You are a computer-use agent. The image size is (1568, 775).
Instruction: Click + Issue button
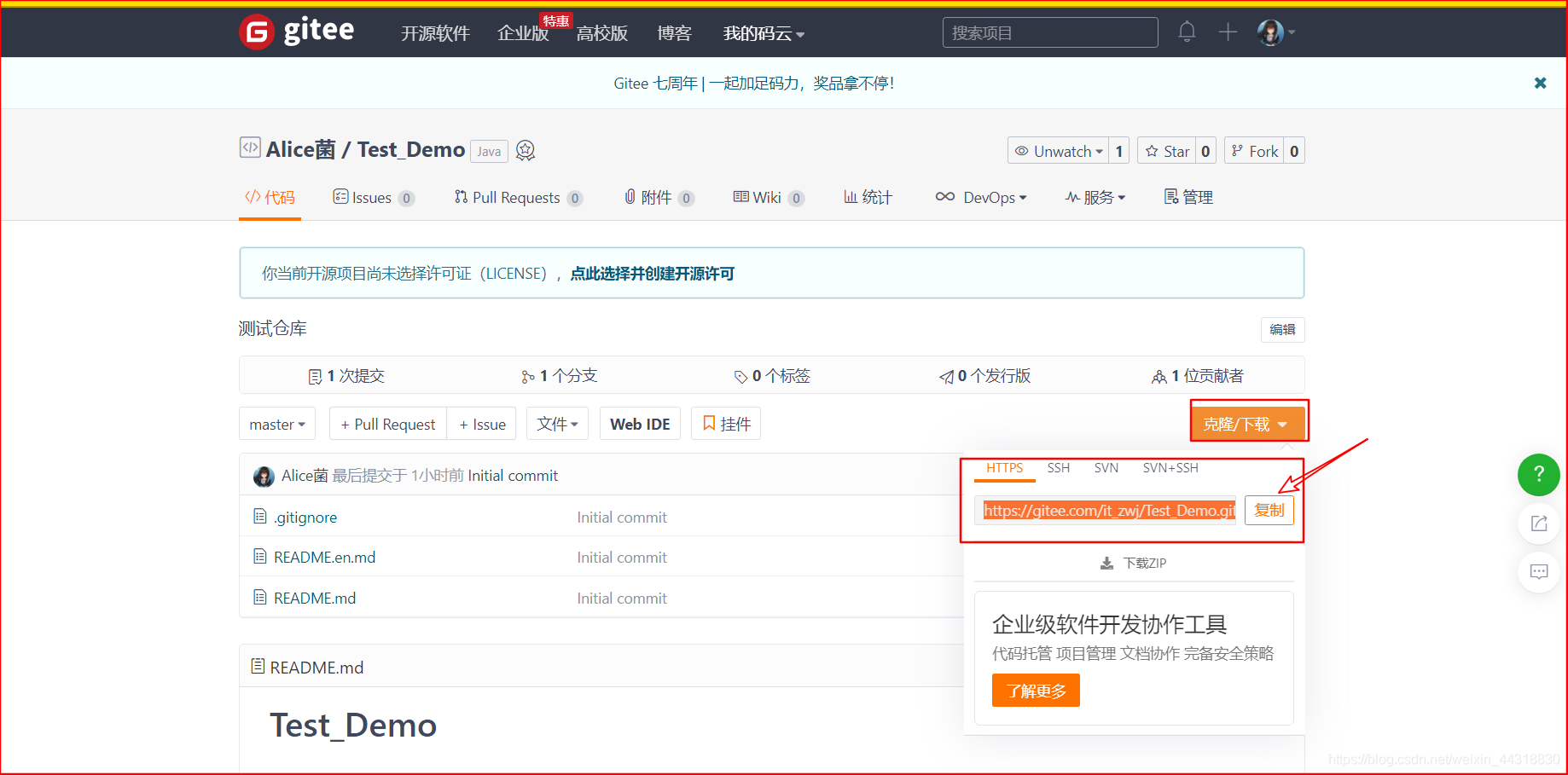[x=482, y=424]
